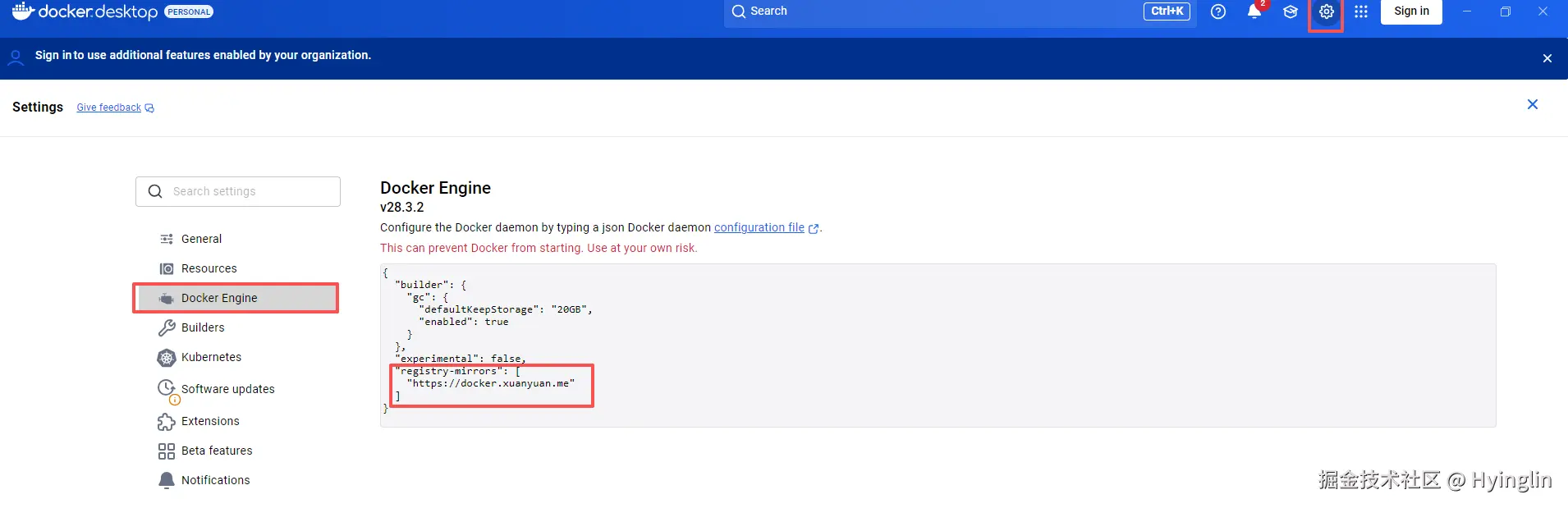The image size is (1568, 508).
Task: Open the Learning center graduation cap icon
Action: click(x=1291, y=11)
